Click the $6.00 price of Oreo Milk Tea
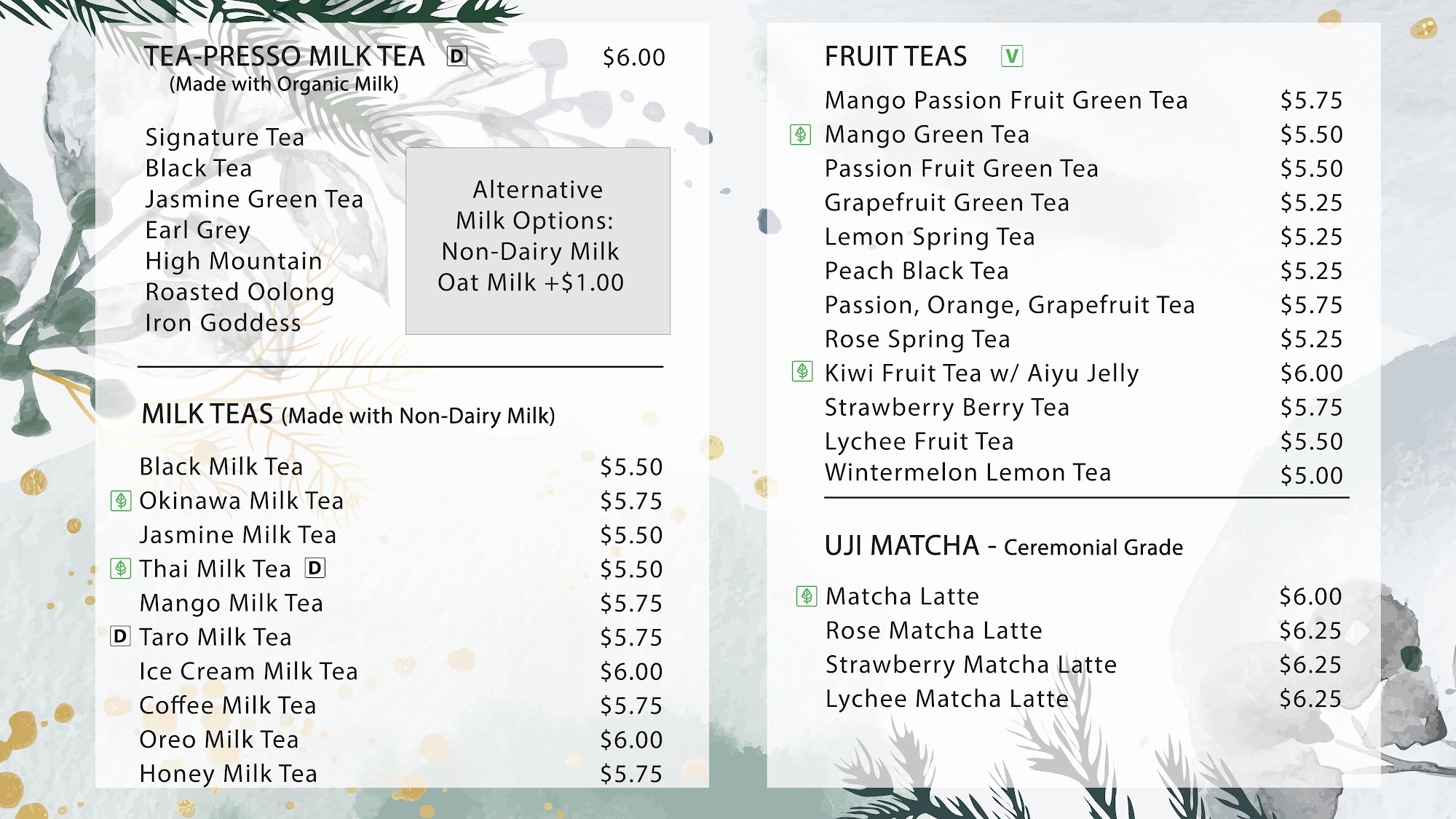 (x=631, y=740)
